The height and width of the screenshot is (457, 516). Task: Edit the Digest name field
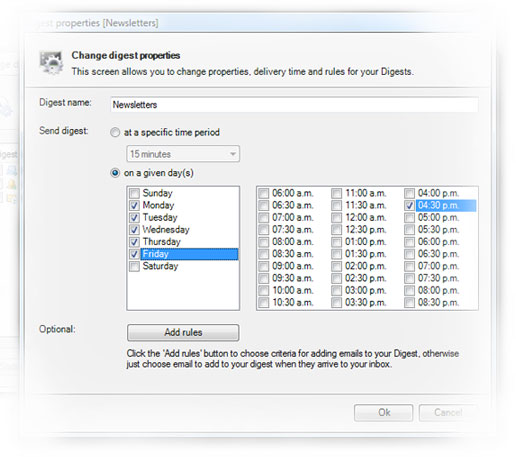click(x=294, y=105)
